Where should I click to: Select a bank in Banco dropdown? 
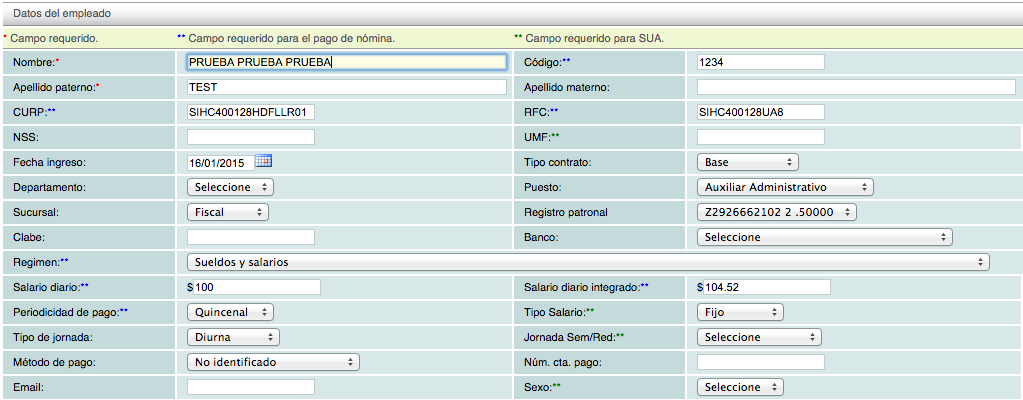pos(824,237)
